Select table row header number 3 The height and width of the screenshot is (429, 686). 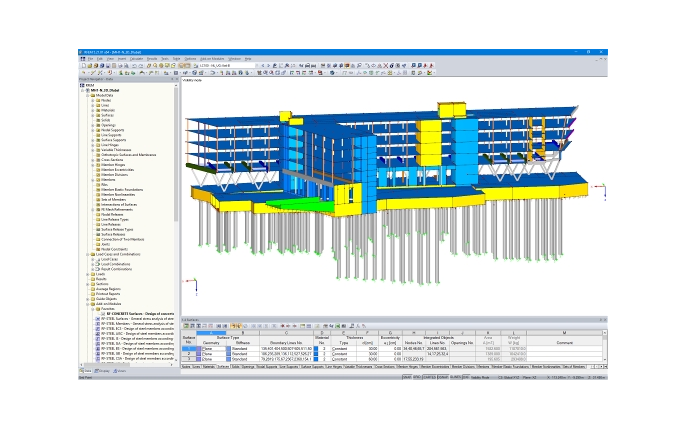[x=189, y=359]
